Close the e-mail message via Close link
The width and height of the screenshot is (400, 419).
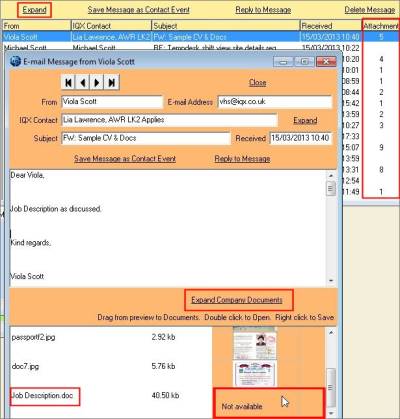point(257,82)
